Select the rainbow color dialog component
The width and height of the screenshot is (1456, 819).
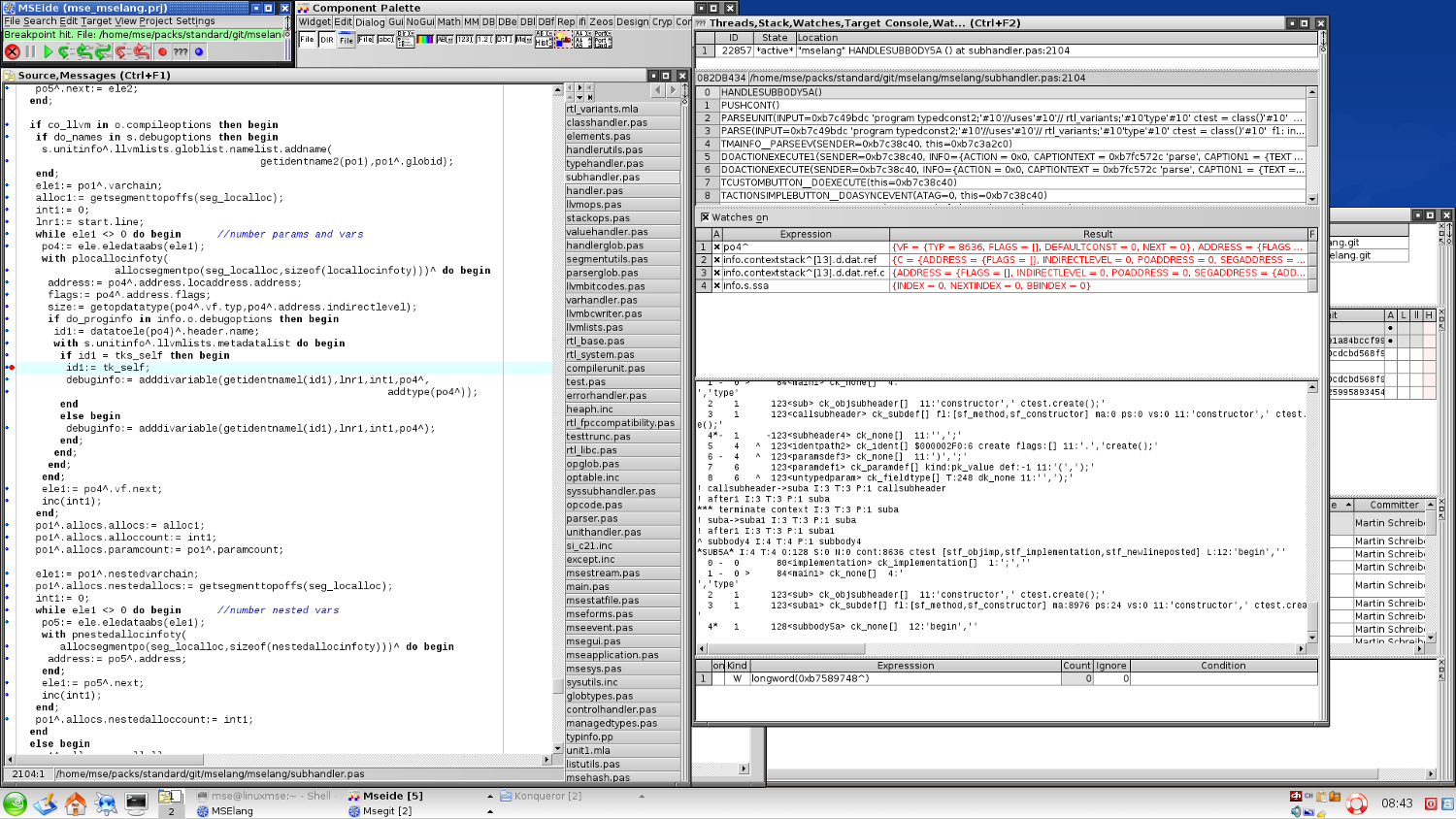click(424, 40)
